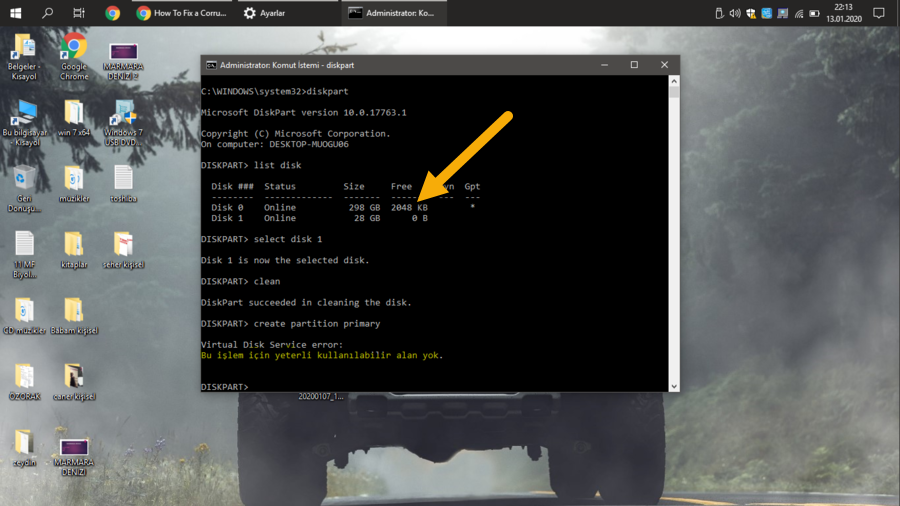Image resolution: width=900 pixels, height=506 pixels.
Task: Select the Geri Dönüşüm recycle bin icon
Action: (24, 189)
